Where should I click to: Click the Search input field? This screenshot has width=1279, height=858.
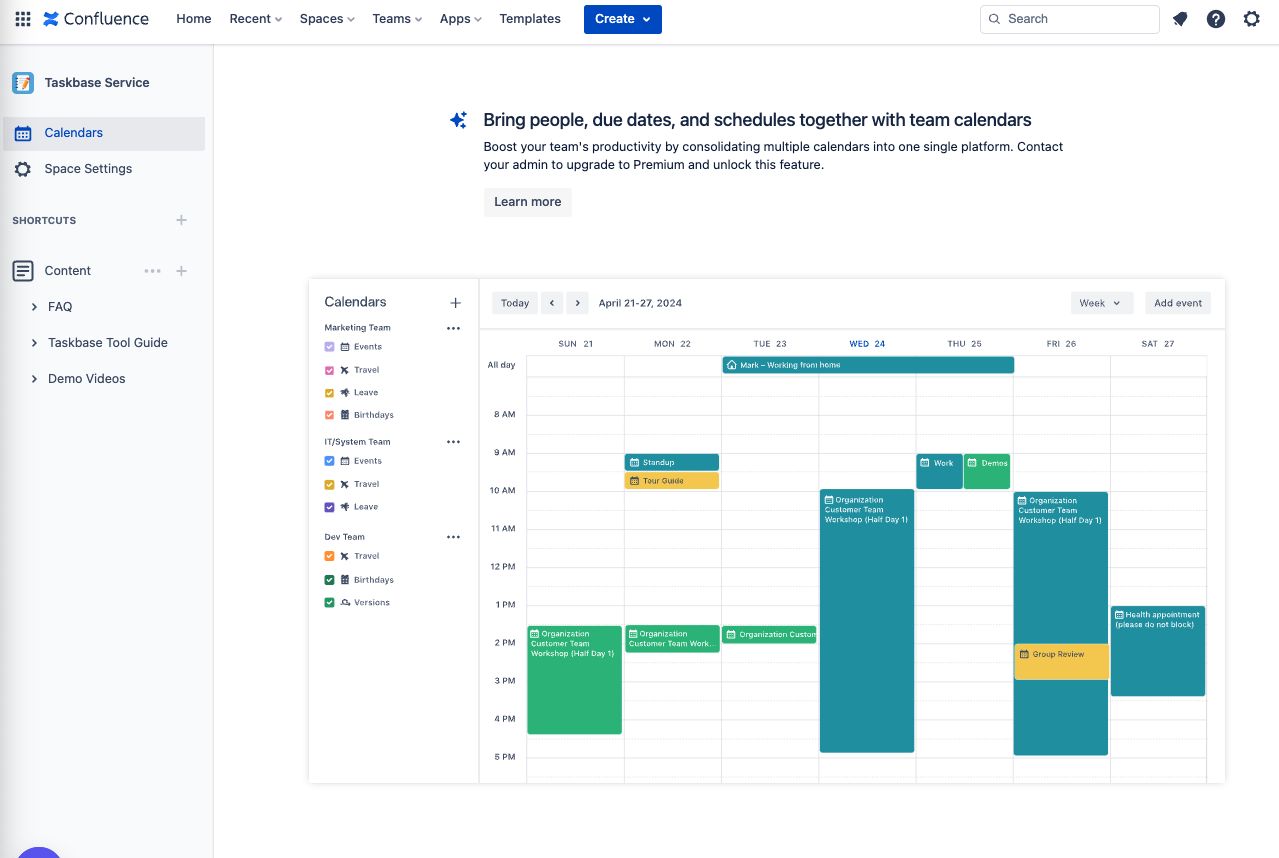click(1070, 19)
